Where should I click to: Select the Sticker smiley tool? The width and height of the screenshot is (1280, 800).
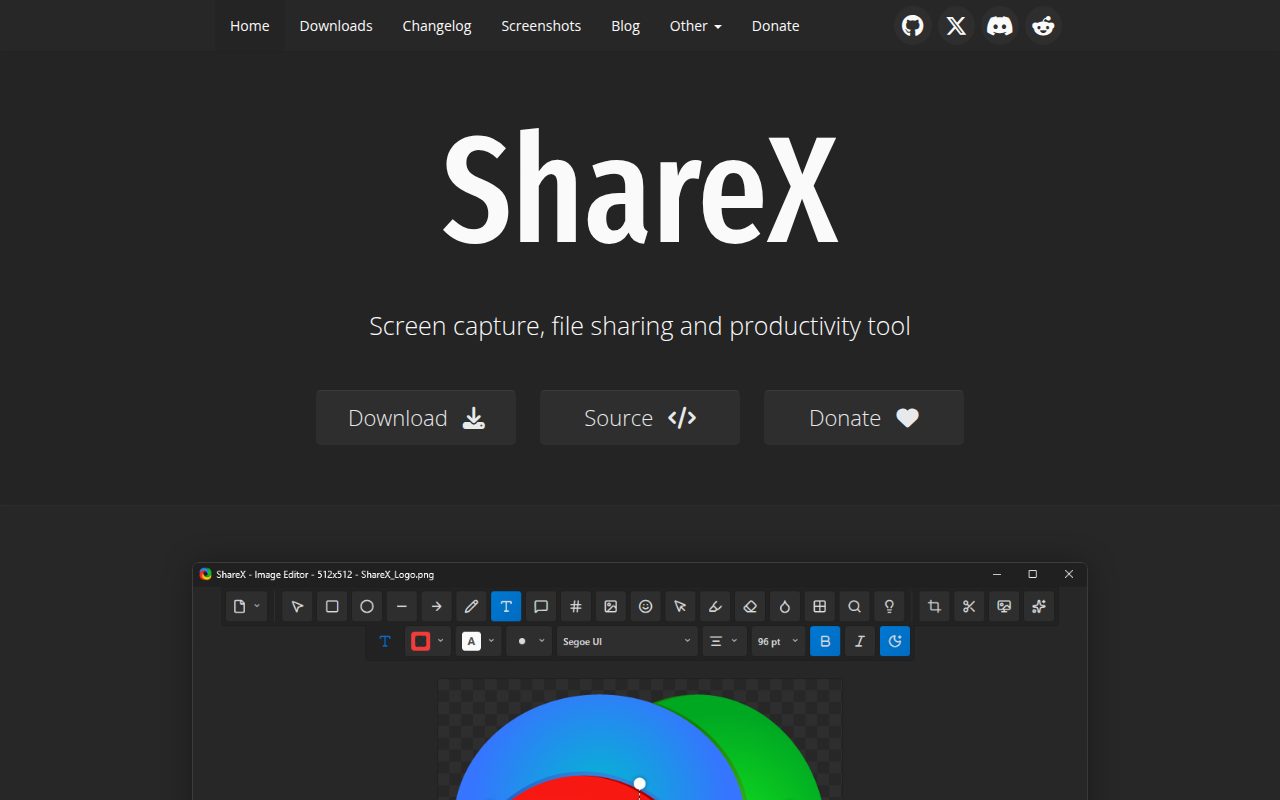click(x=646, y=606)
